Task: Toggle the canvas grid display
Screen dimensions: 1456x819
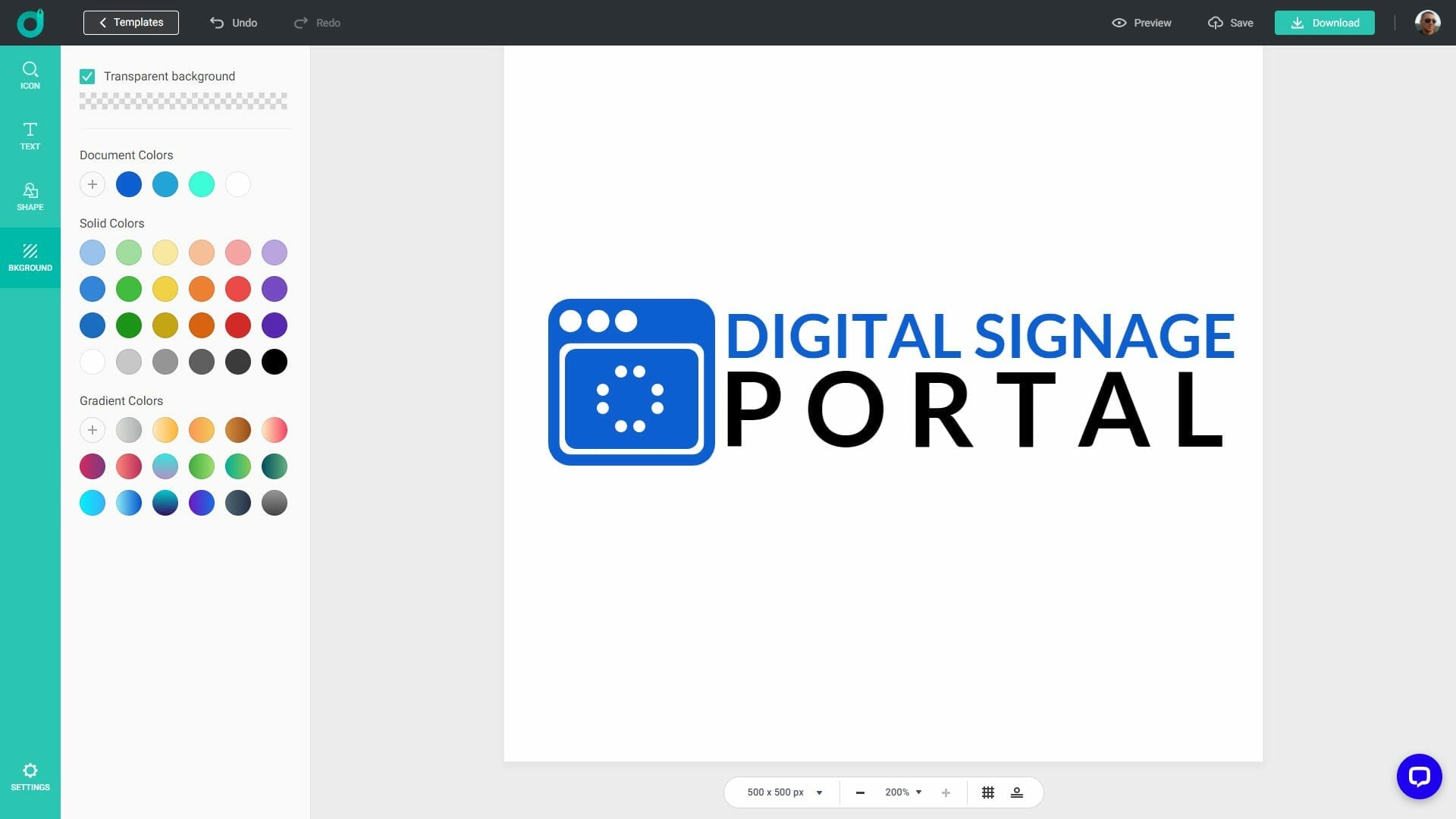Action: pos(987,792)
